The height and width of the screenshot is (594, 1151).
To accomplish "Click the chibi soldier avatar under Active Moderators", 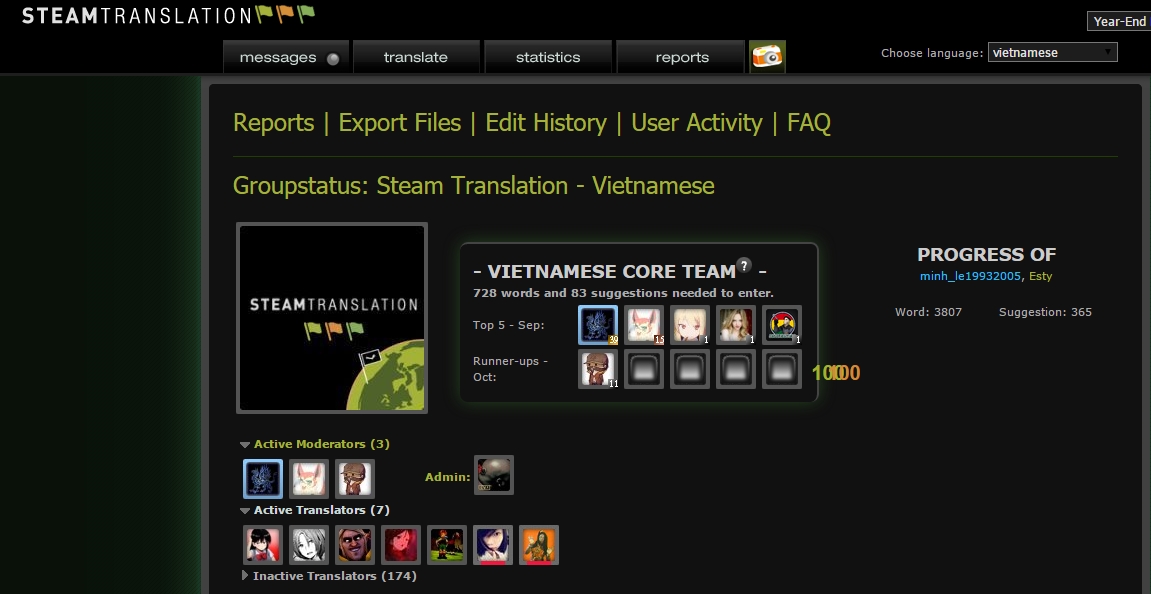I will click(x=355, y=479).
